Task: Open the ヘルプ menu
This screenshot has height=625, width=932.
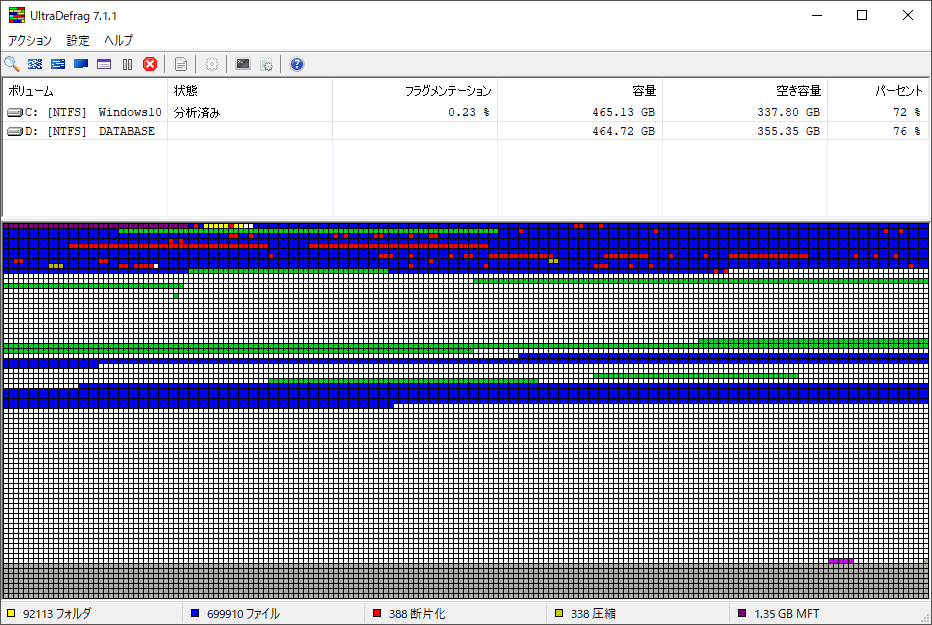Action: pyautogui.click(x=118, y=40)
